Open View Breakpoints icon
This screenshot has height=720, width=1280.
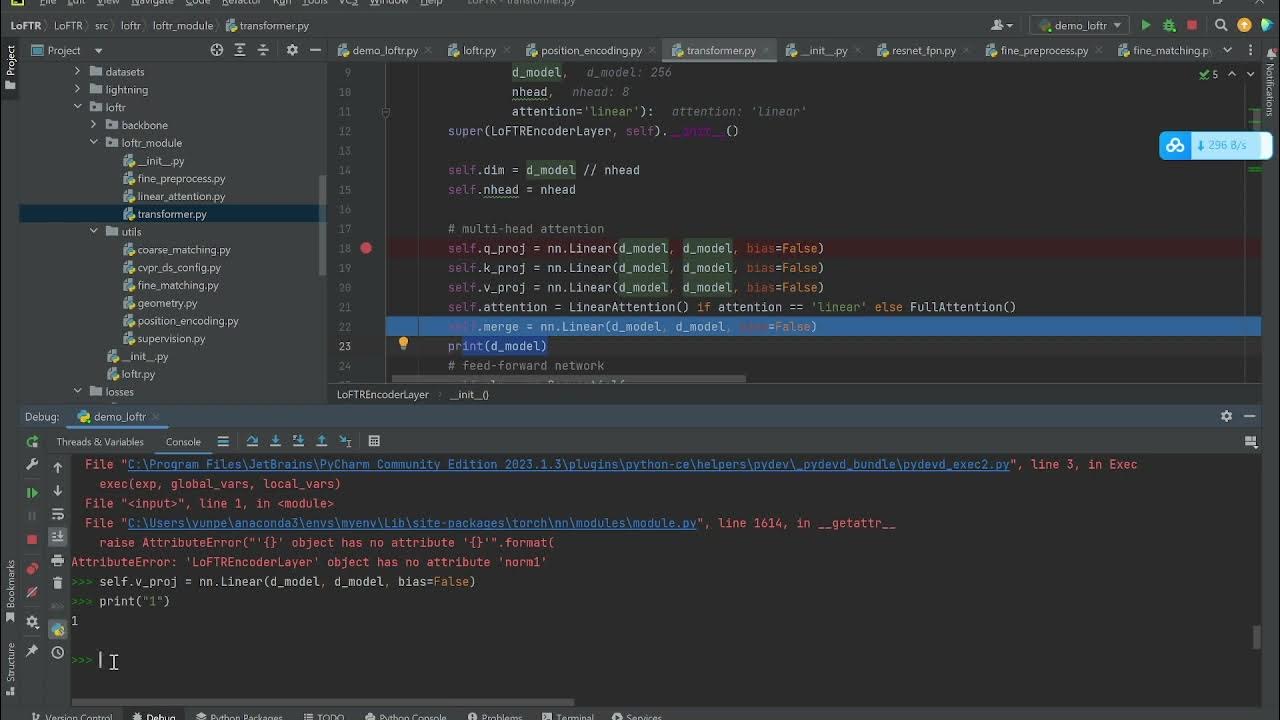tap(32, 568)
